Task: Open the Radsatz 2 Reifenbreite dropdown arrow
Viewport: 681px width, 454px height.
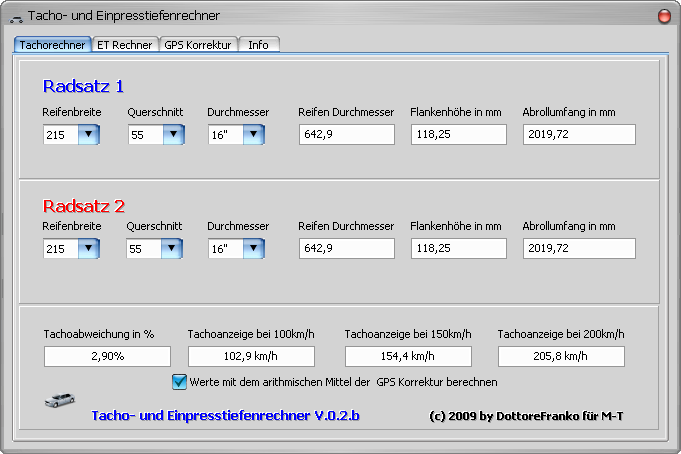Action: 89,249
